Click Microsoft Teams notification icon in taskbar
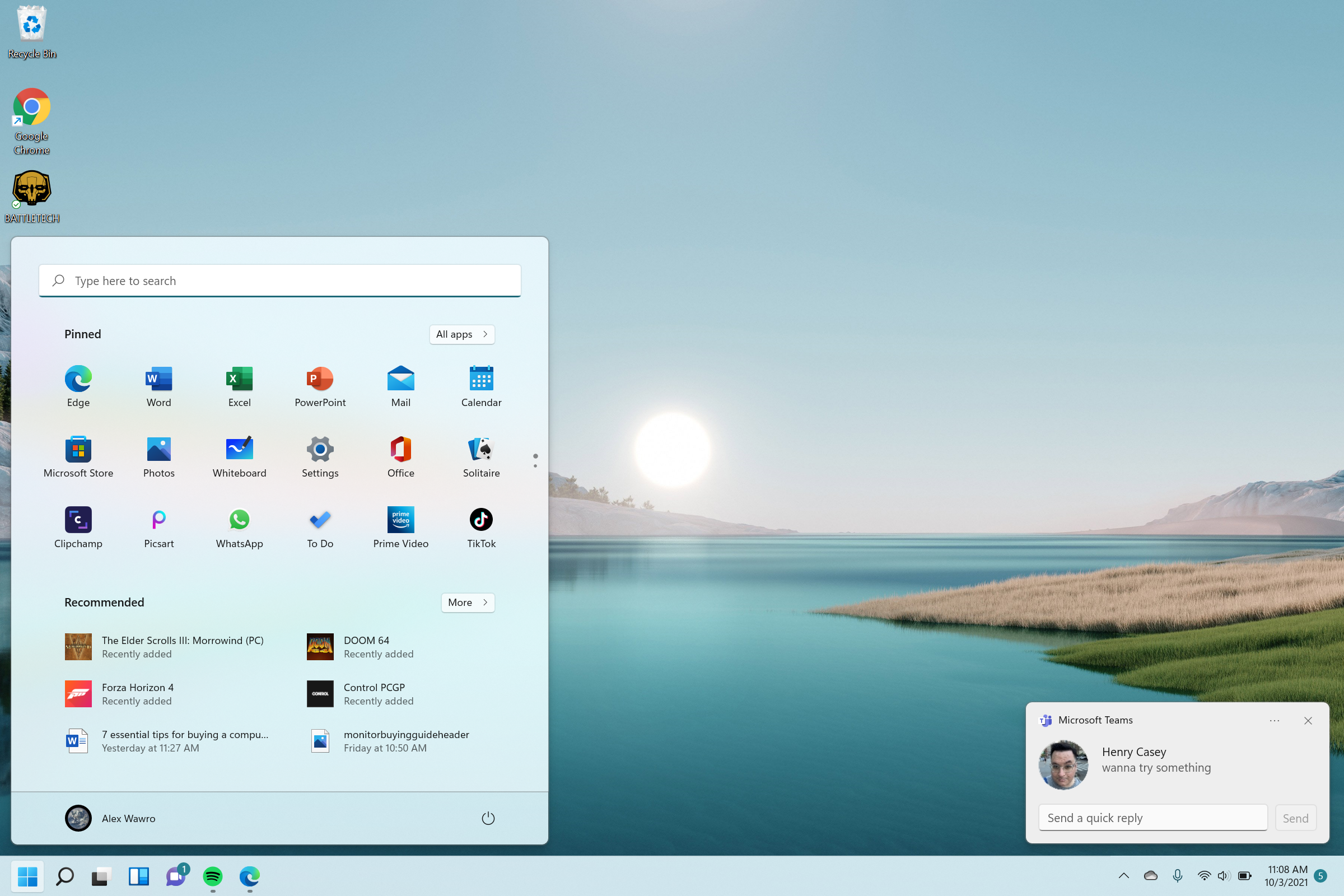This screenshot has height=896, width=1344. tap(176, 878)
